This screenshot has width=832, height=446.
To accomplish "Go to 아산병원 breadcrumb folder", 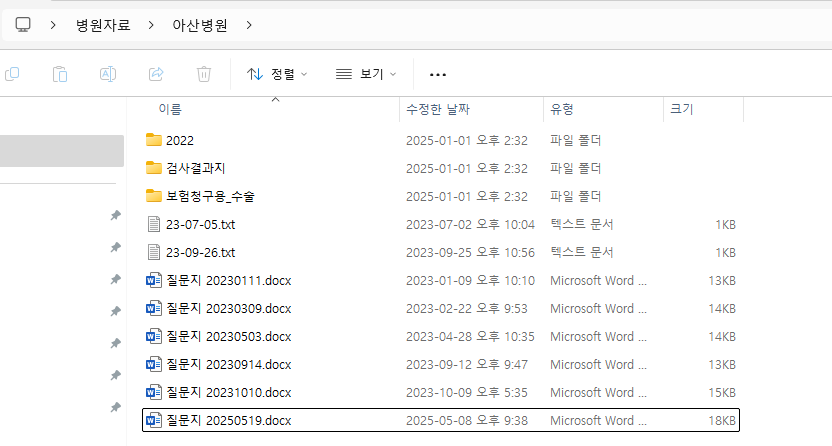I will 200,25.
